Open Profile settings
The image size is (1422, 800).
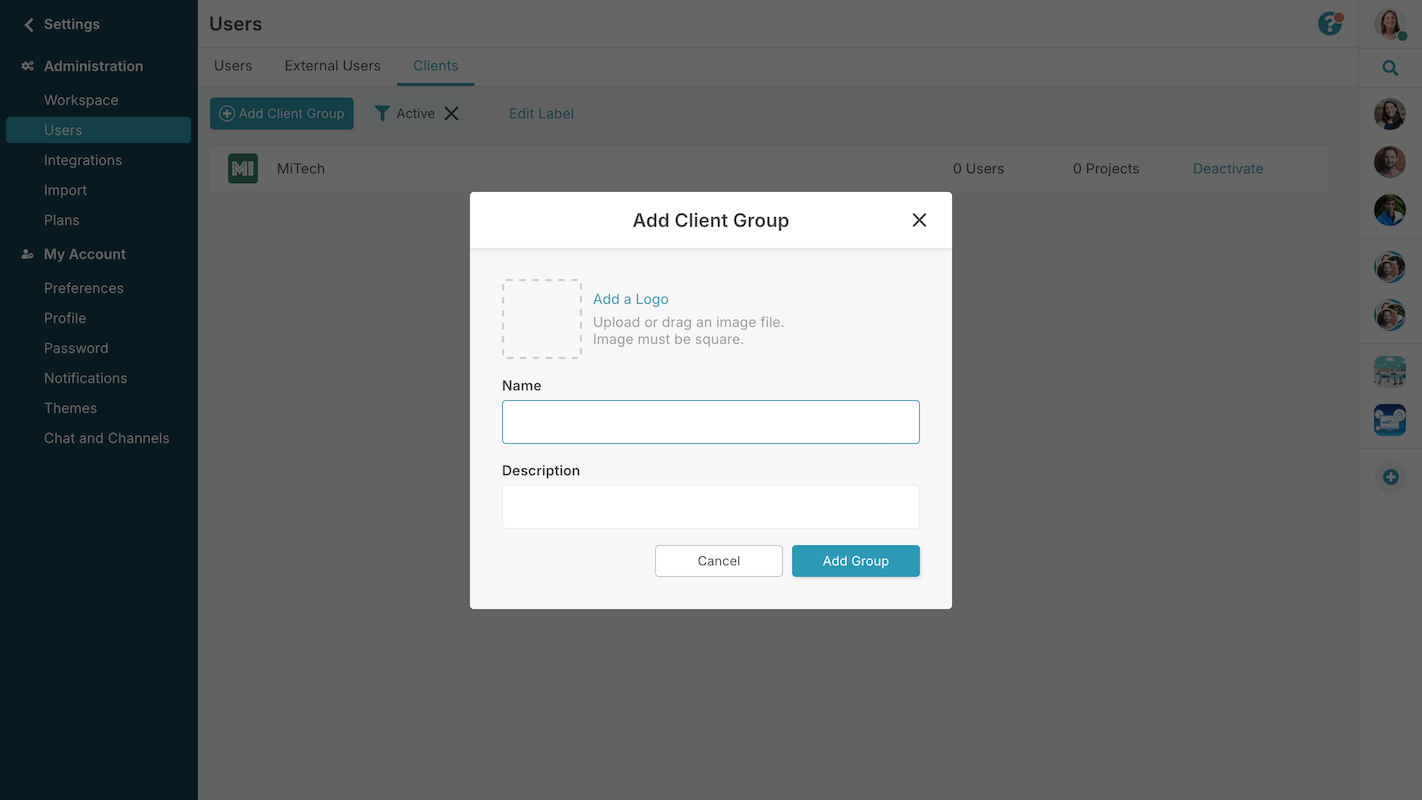[65, 318]
